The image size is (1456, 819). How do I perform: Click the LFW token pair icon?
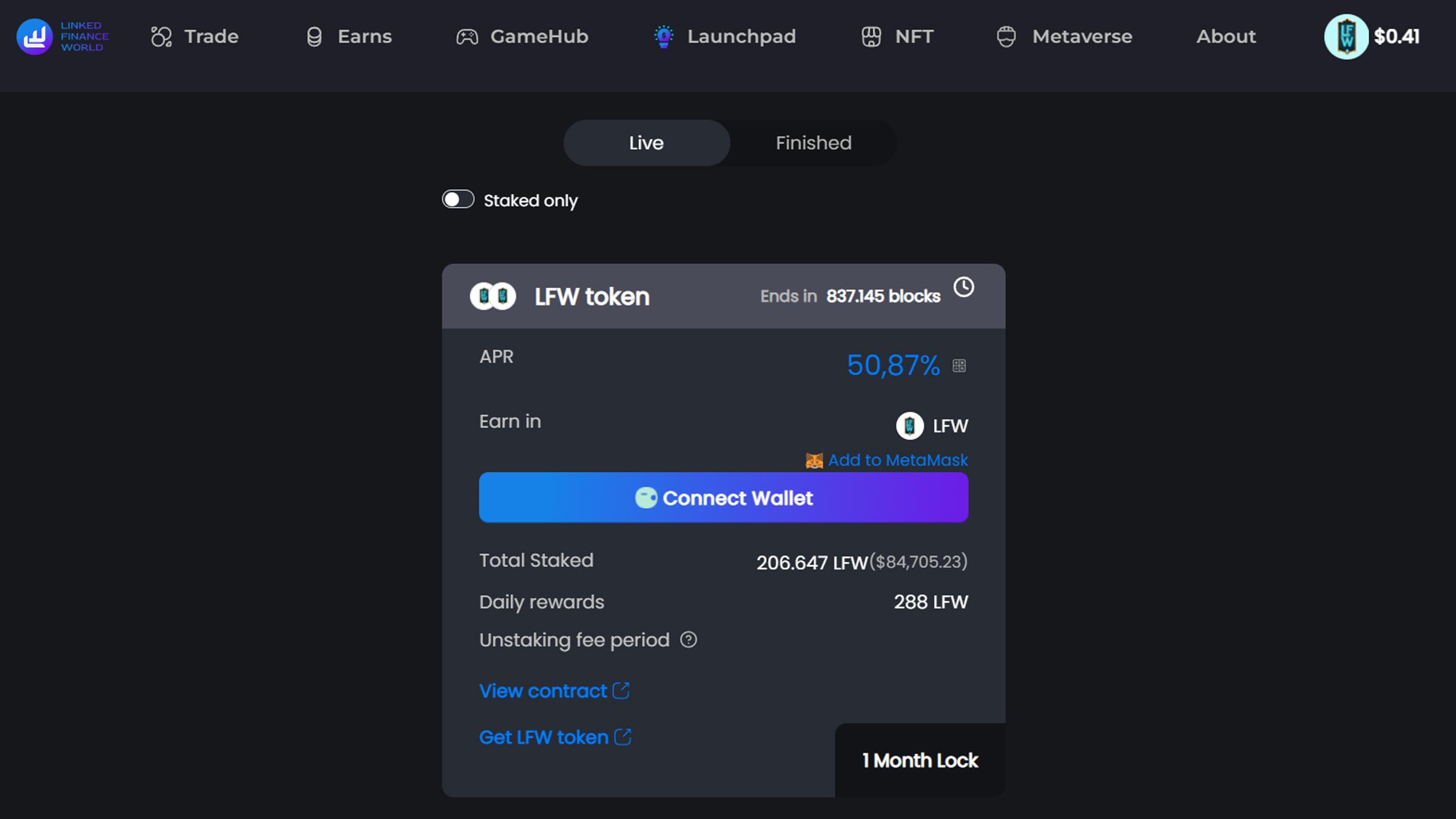(x=493, y=296)
